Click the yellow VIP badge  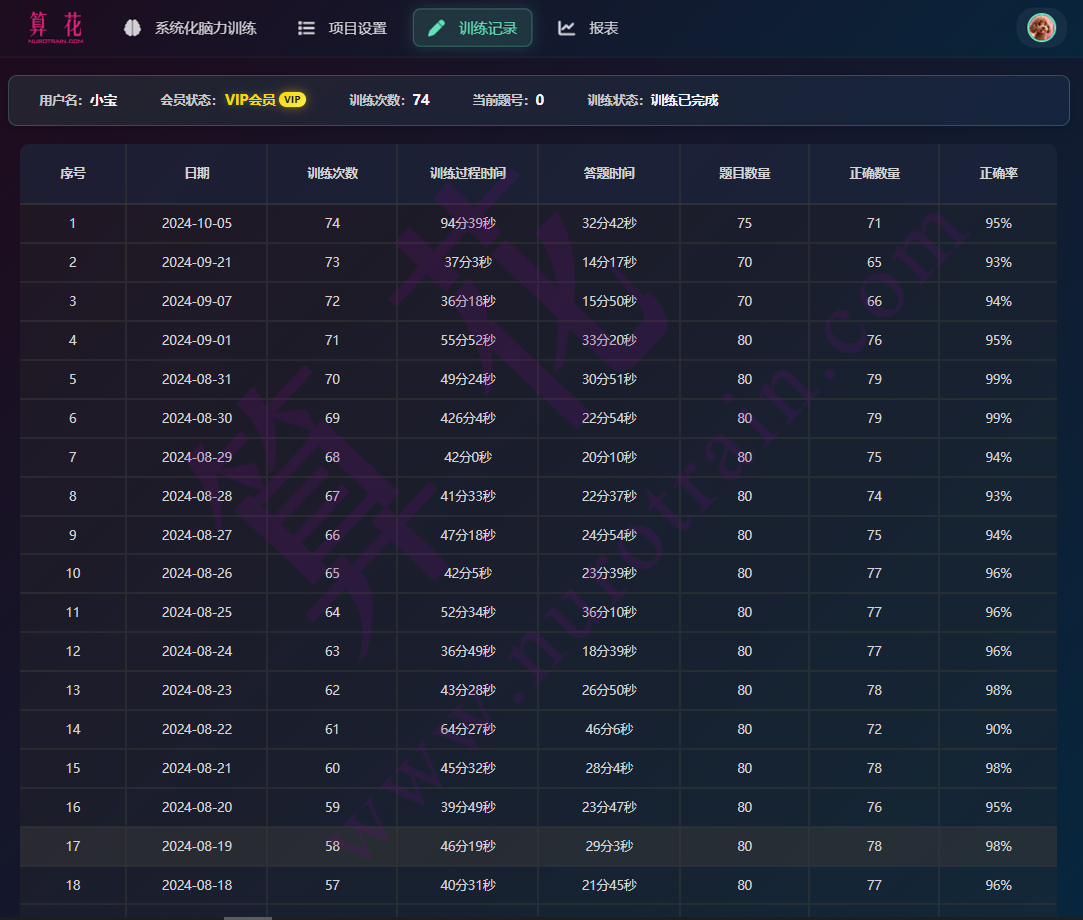292,100
